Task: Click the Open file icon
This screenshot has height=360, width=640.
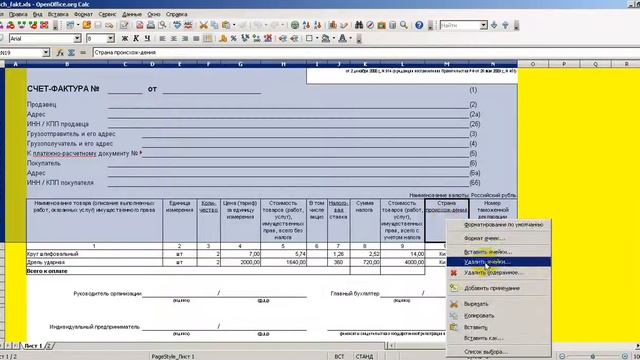Action: point(87,25)
